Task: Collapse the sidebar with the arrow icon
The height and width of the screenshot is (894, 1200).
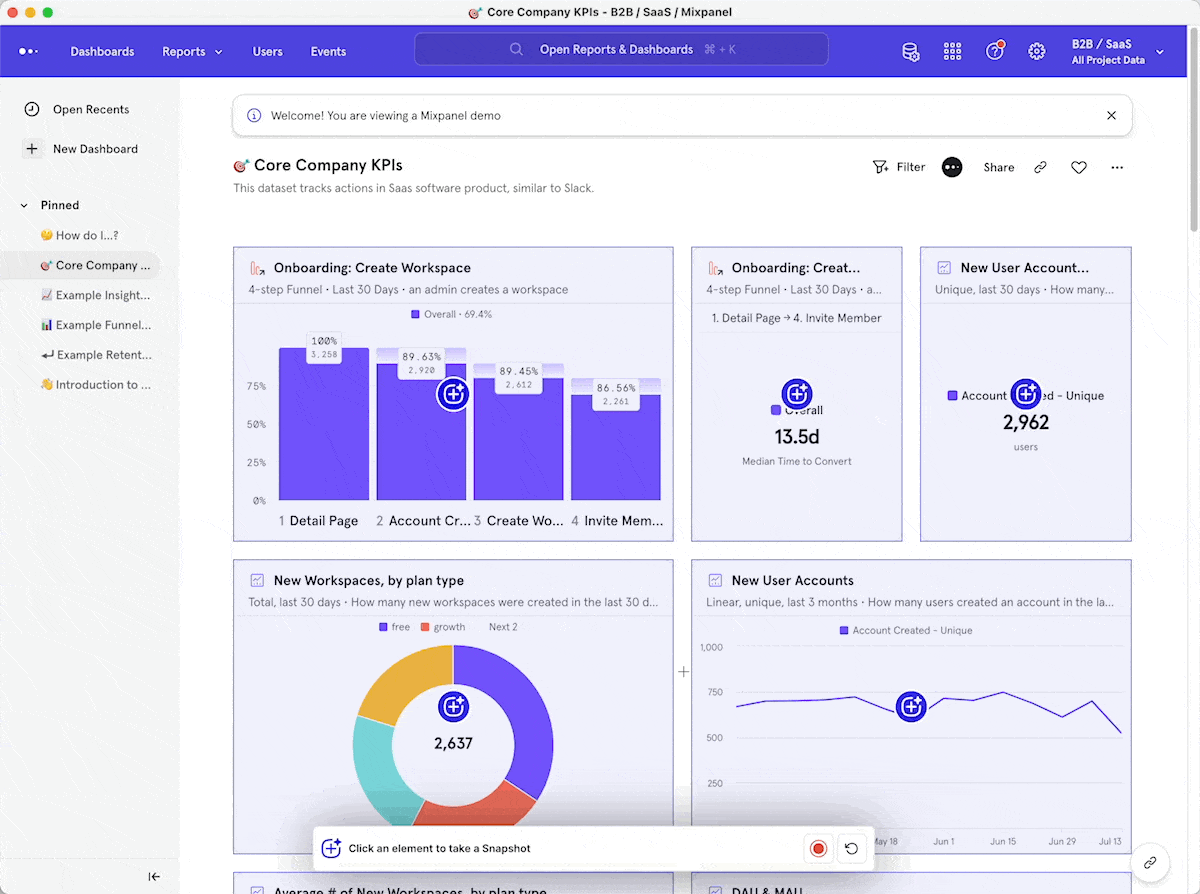Action: click(154, 877)
